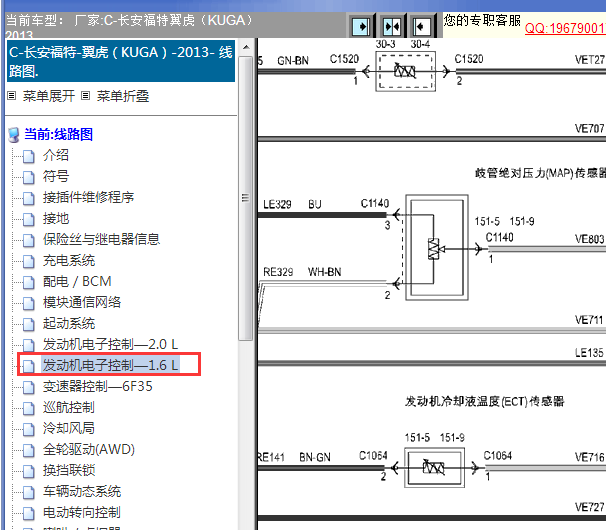Click the page icon beside 起动系统
606x530 pixels.
coord(28,324)
